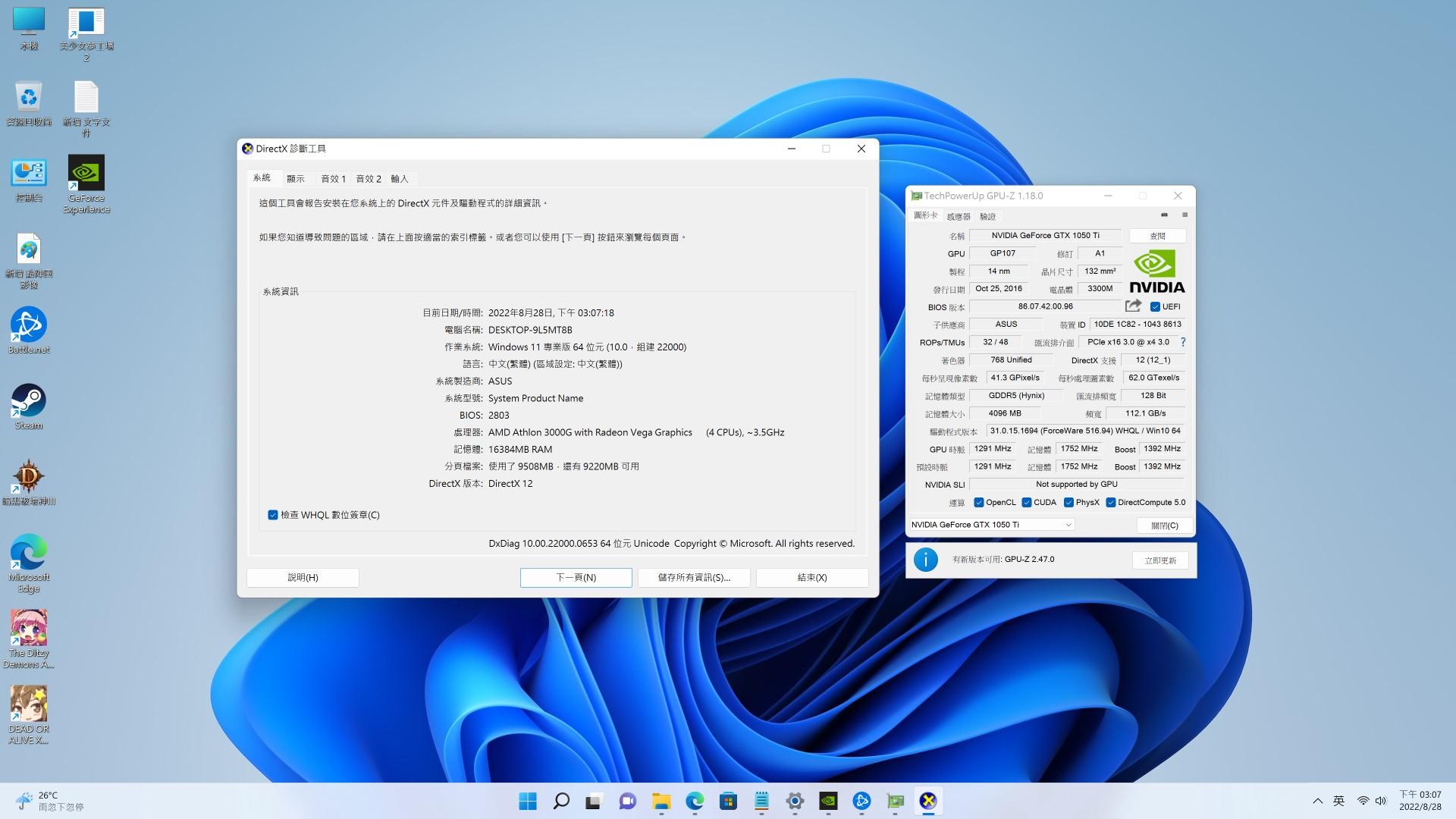Switch to the 音效 2 tab

(369, 179)
